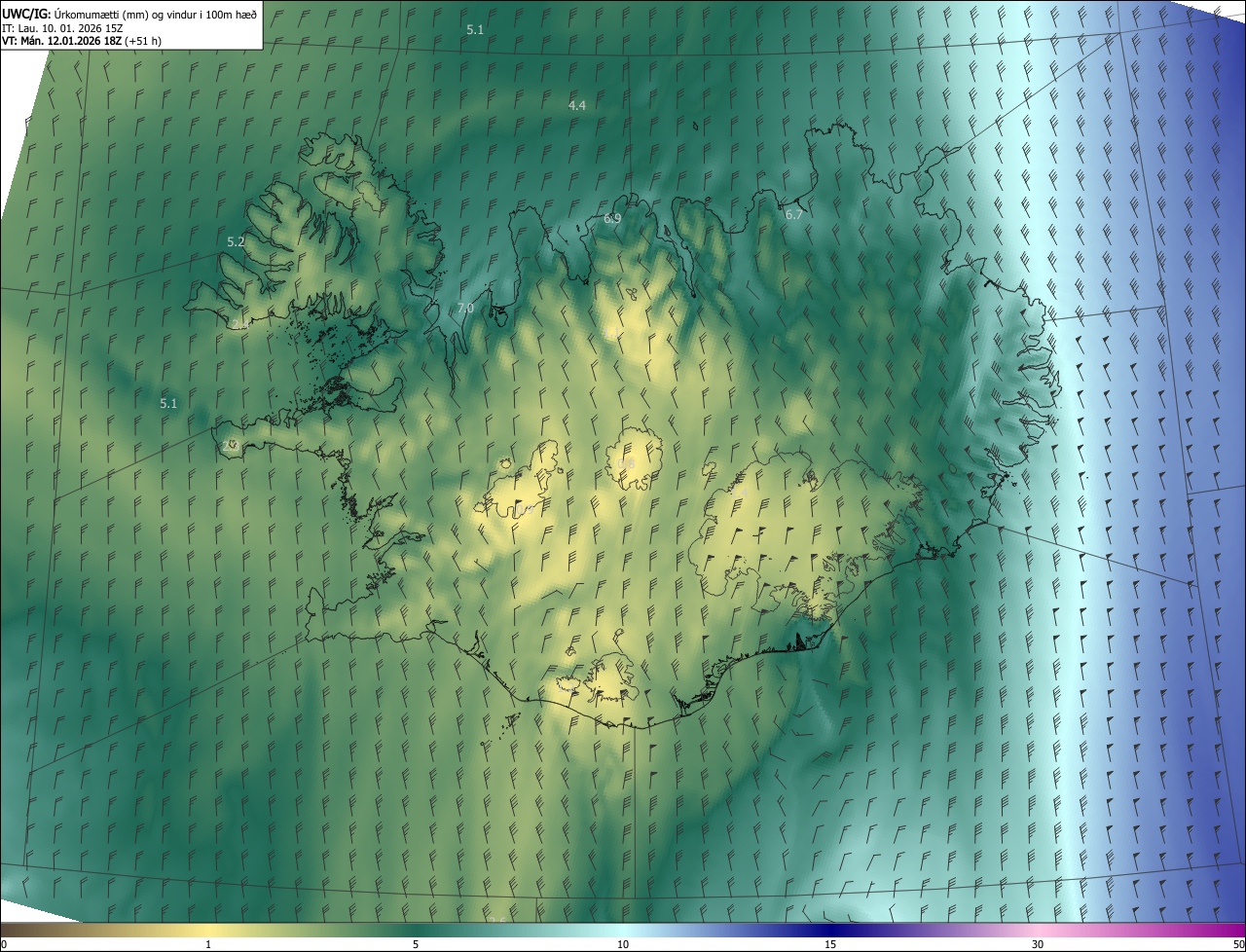
Task: Click the 10 tick on the color scale
Action: pyautogui.click(x=623, y=944)
